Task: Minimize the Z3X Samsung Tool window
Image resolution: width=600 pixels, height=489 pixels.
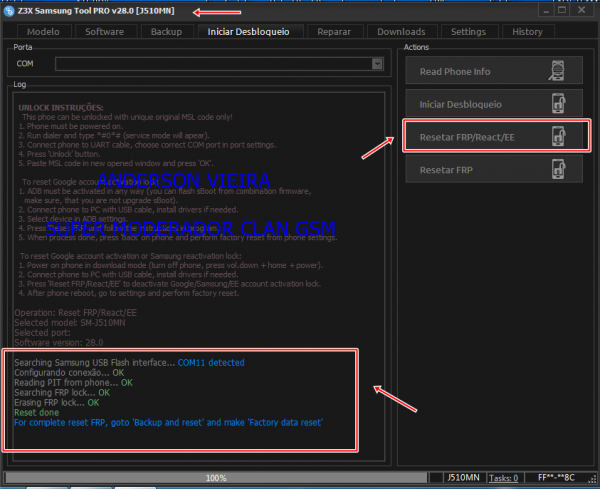Action: (546, 10)
